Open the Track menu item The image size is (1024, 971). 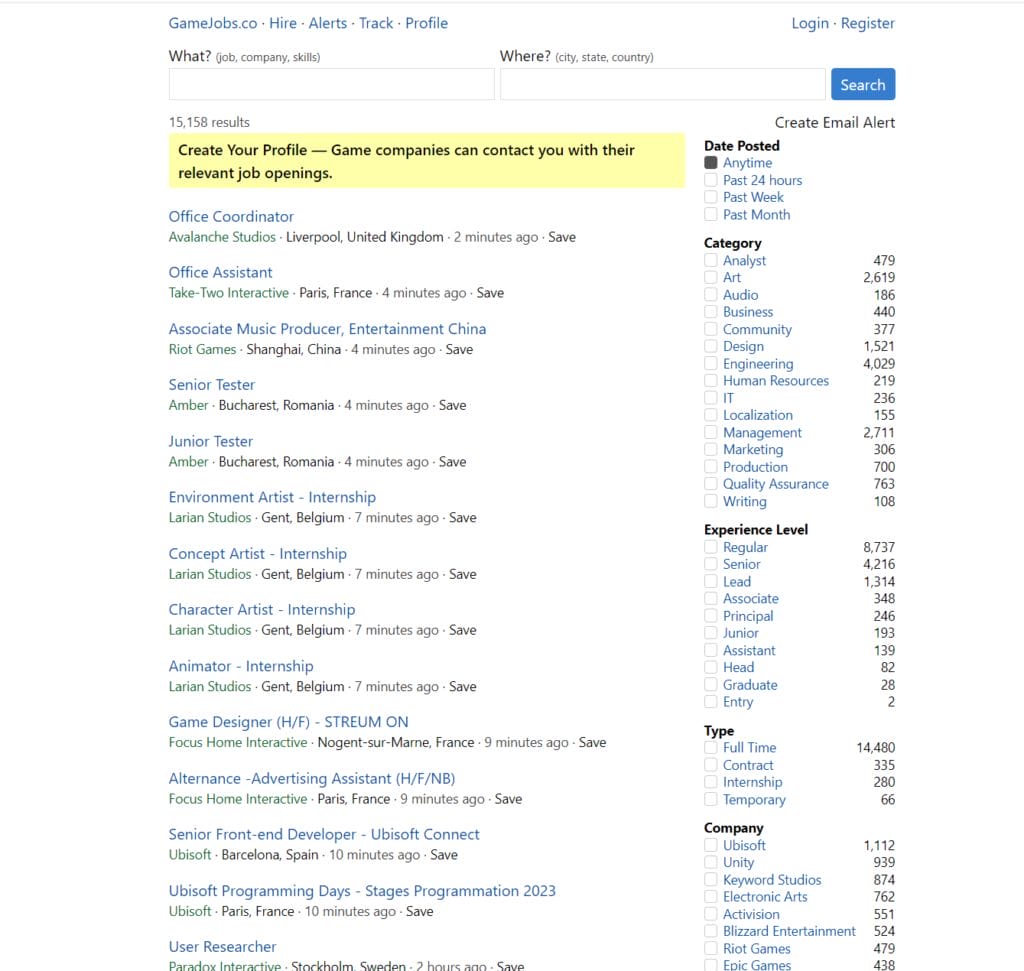pyautogui.click(x=376, y=23)
